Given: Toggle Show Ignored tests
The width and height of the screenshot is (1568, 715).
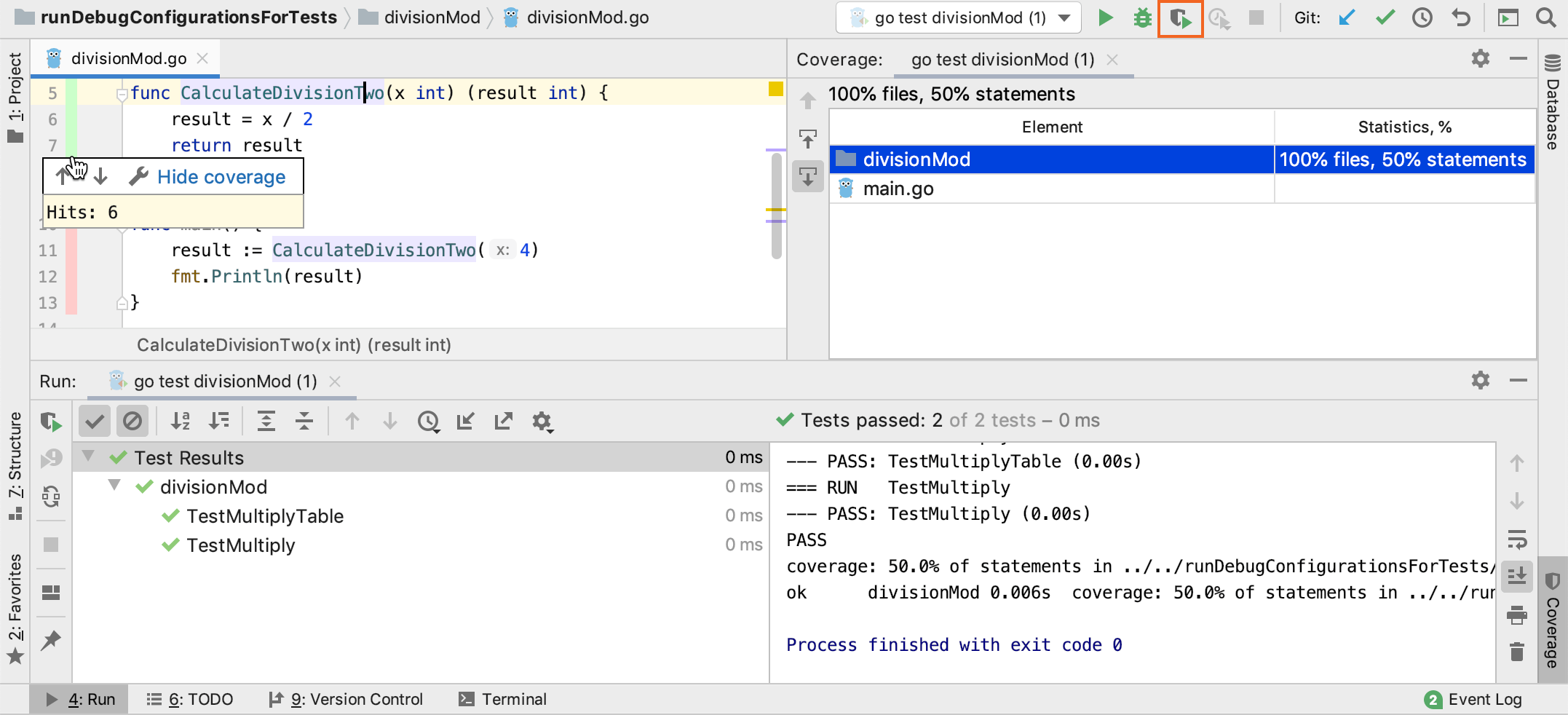Looking at the screenshot, I should tap(132, 421).
